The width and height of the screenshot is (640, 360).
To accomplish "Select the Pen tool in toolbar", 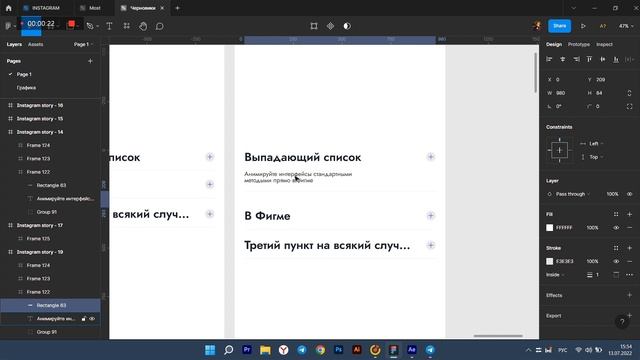I will pos(90,26).
